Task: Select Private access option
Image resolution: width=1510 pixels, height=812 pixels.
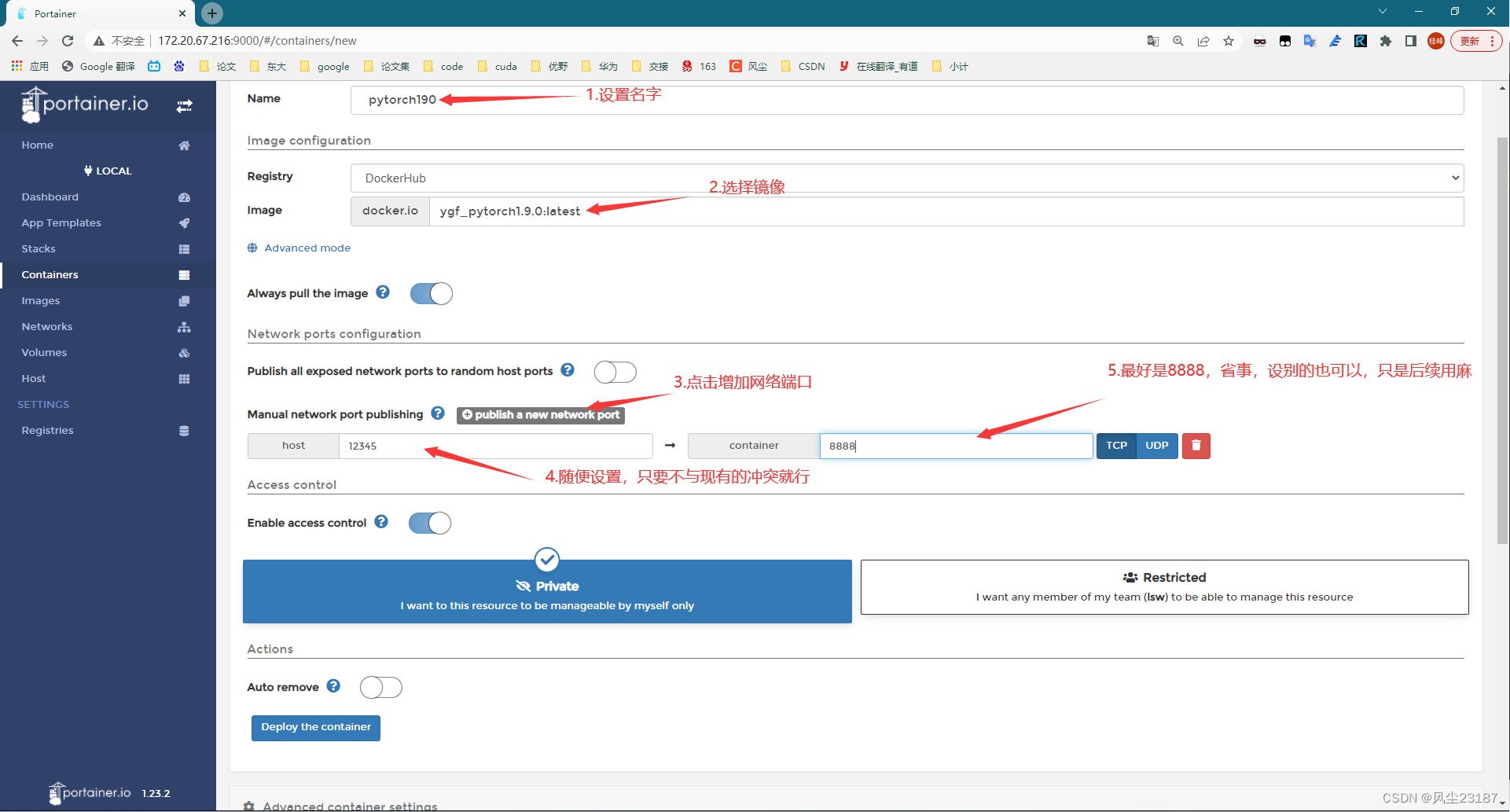Action: coord(547,592)
